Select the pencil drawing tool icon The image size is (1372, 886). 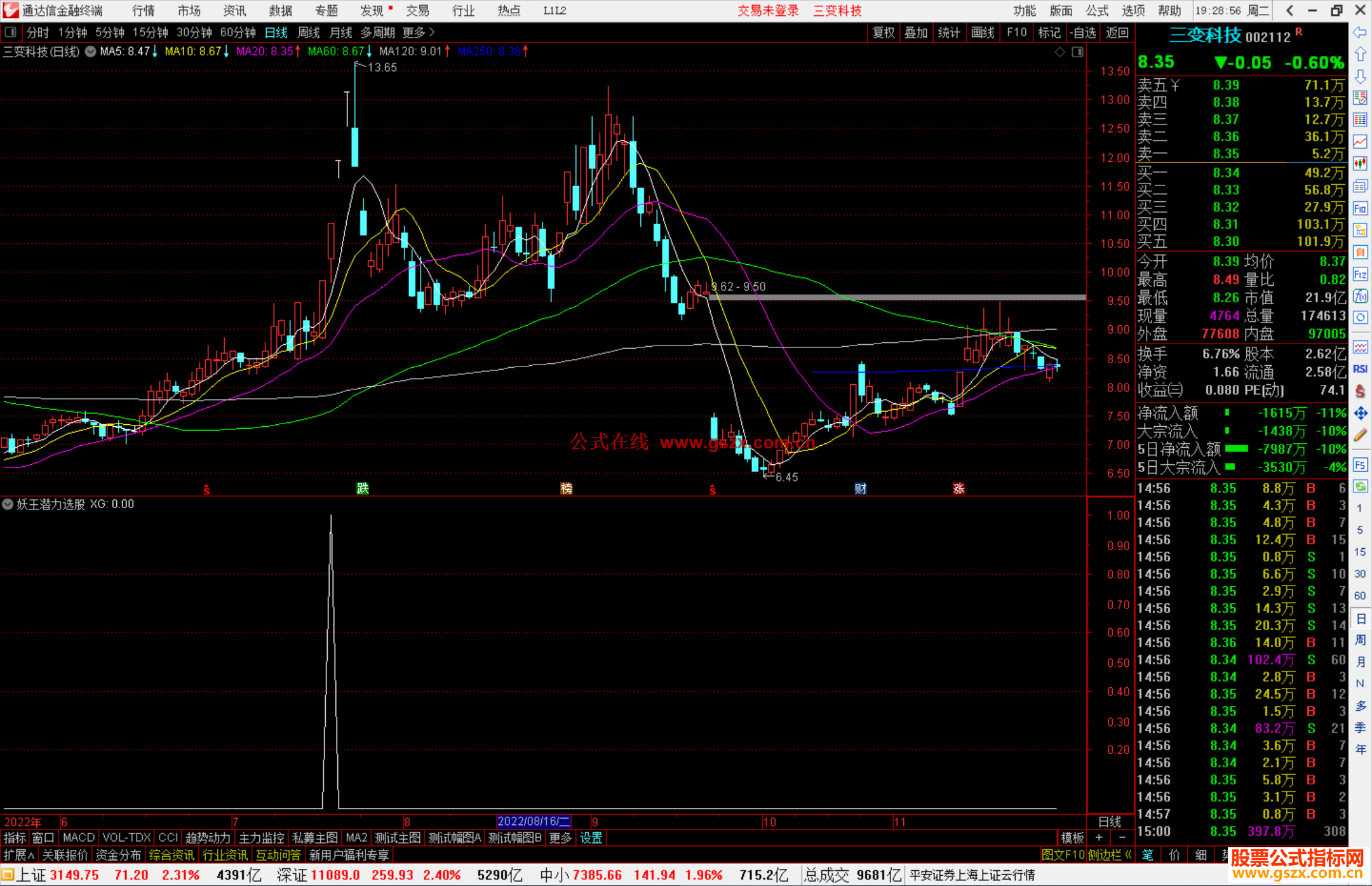coord(1360,436)
